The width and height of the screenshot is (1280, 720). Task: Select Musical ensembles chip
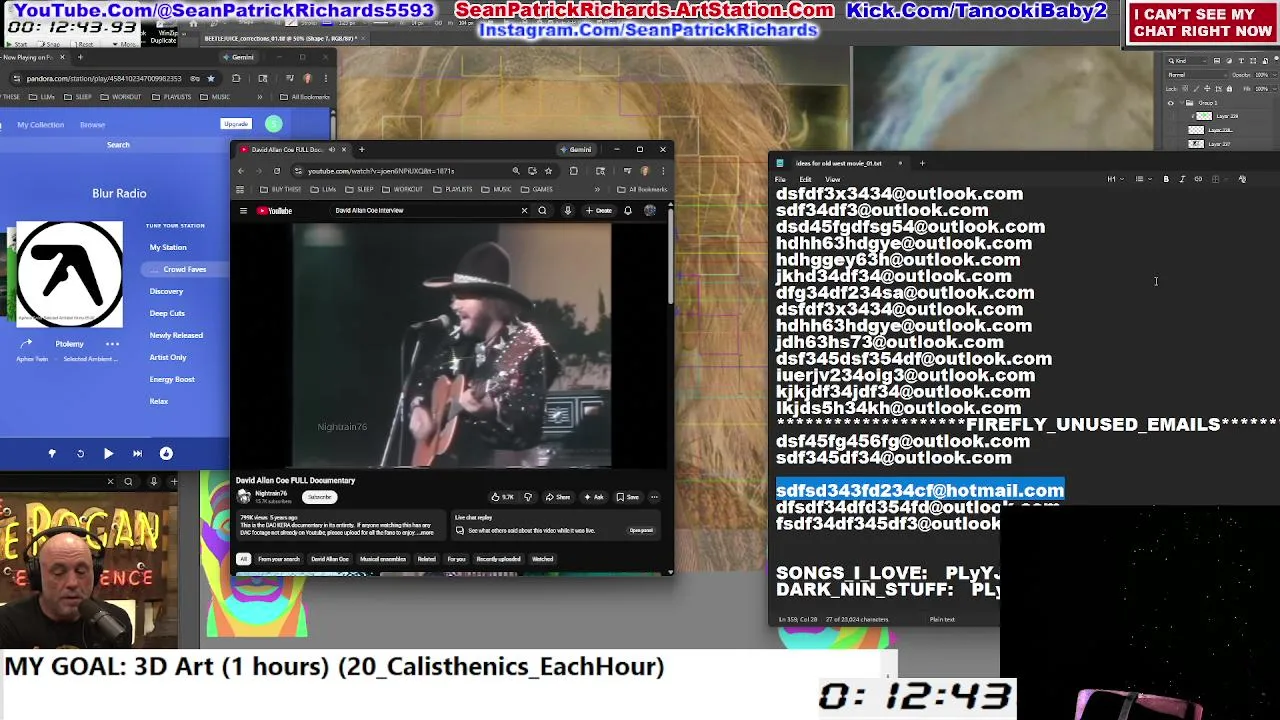click(383, 559)
